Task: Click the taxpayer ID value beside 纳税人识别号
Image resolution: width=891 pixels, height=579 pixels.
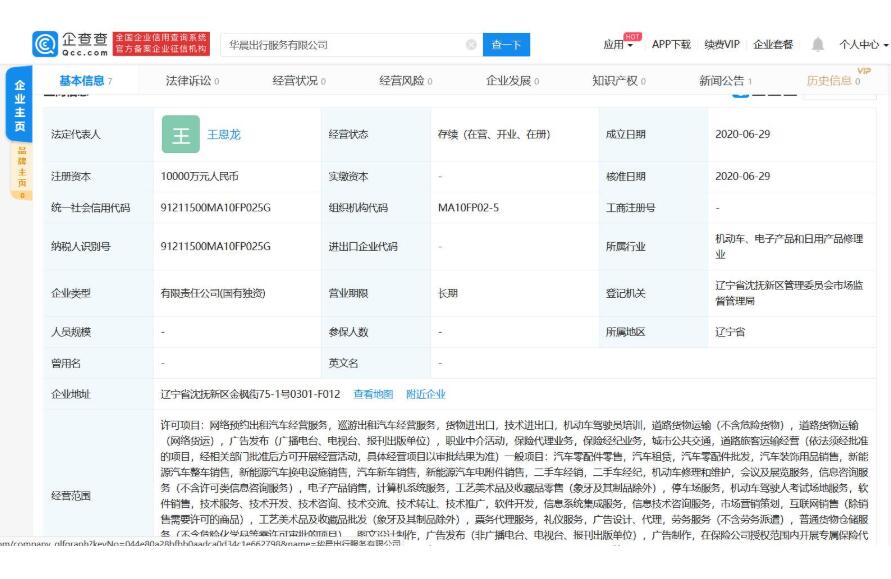Action: tap(215, 247)
